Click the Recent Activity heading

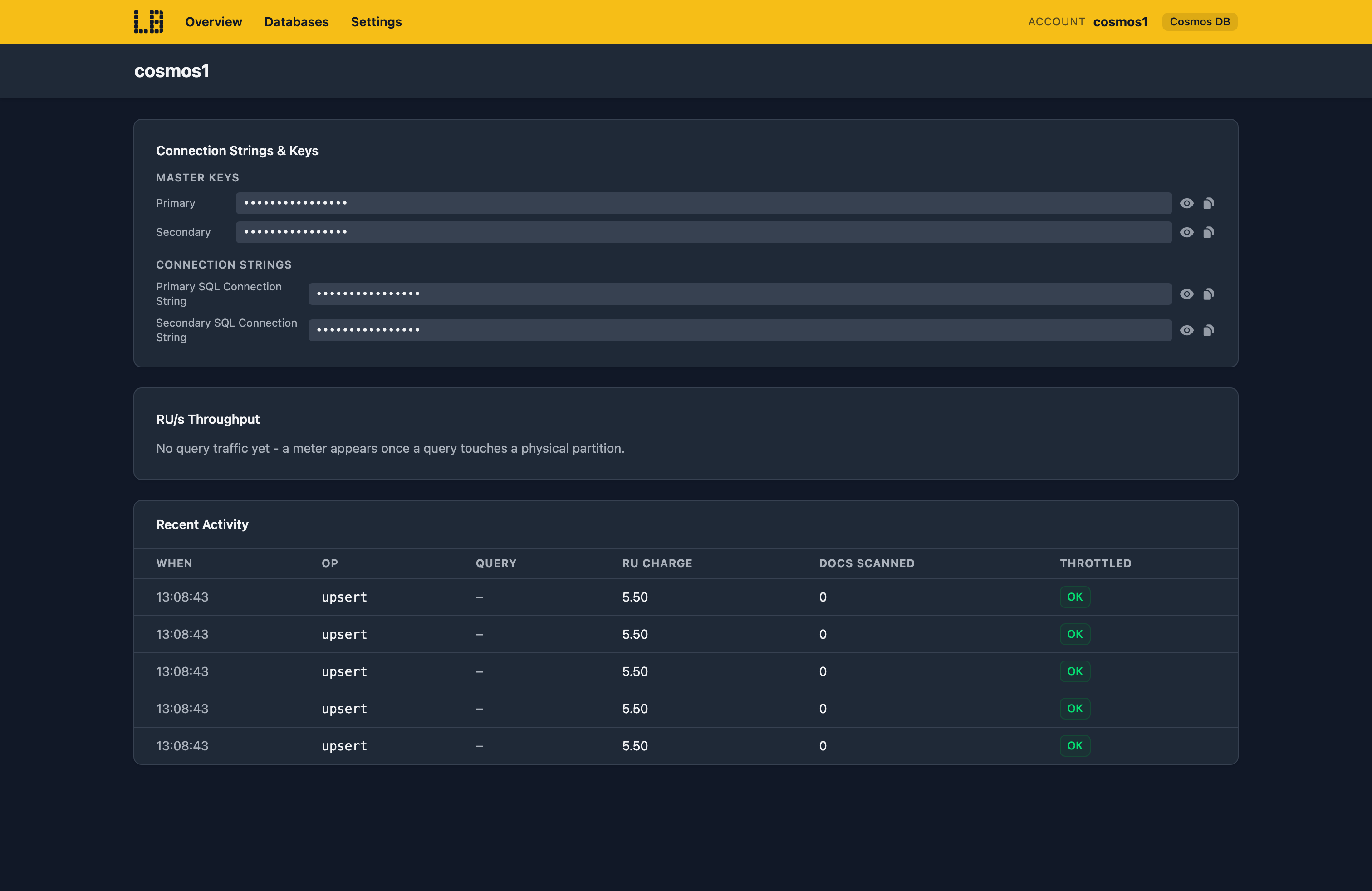[x=202, y=524]
